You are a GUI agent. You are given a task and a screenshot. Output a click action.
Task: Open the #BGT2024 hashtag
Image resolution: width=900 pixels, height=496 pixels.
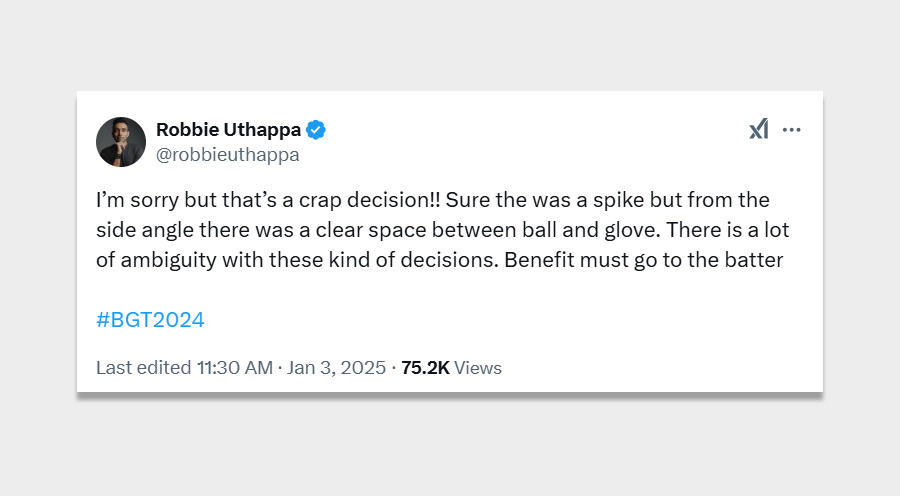point(150,320)
